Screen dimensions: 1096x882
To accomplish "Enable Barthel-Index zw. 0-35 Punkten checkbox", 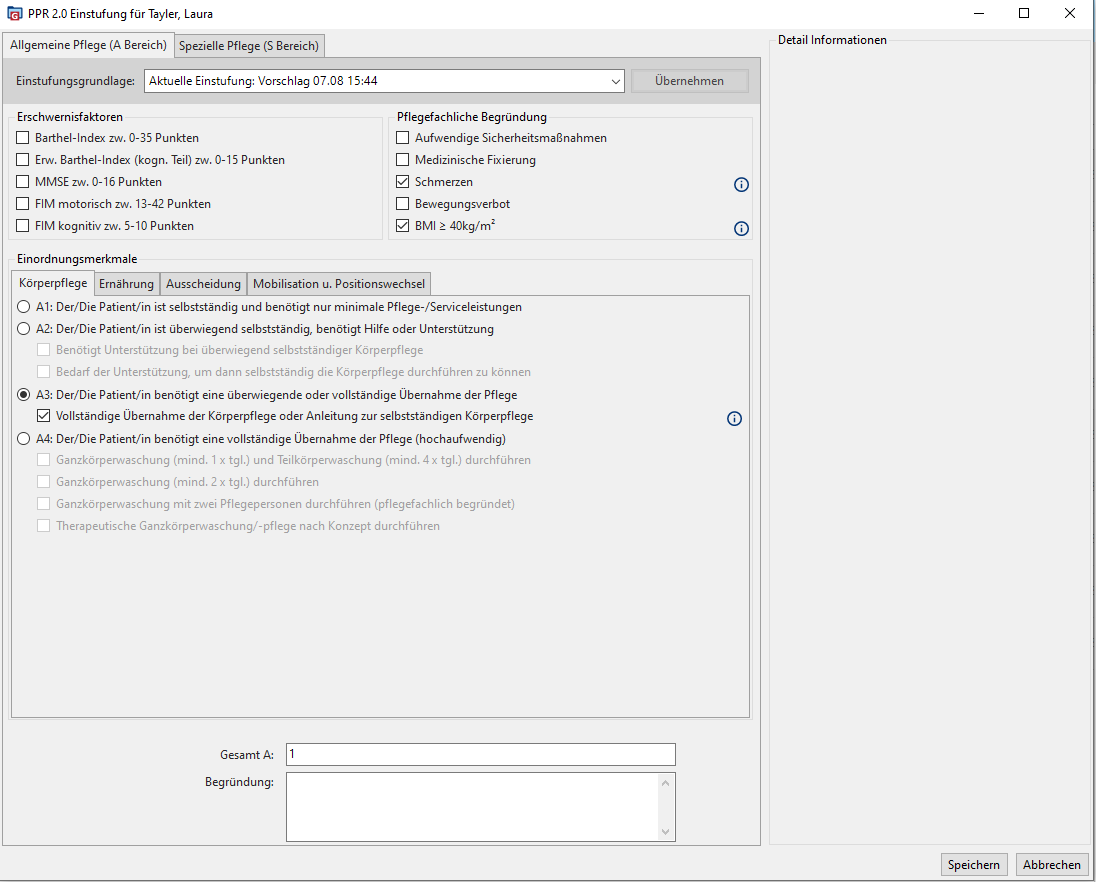I will pyautogui.click(x=23, y=138).
